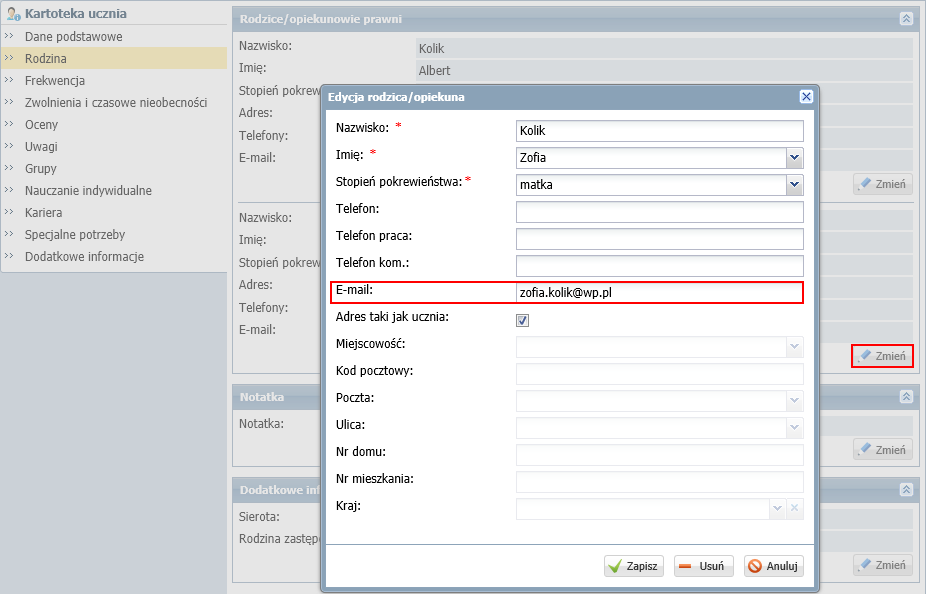Image resolution: width=926 pixels, height=594 pixels.
Task: Click the Nazwisko field with Kolik
Action: coord(660,130)
